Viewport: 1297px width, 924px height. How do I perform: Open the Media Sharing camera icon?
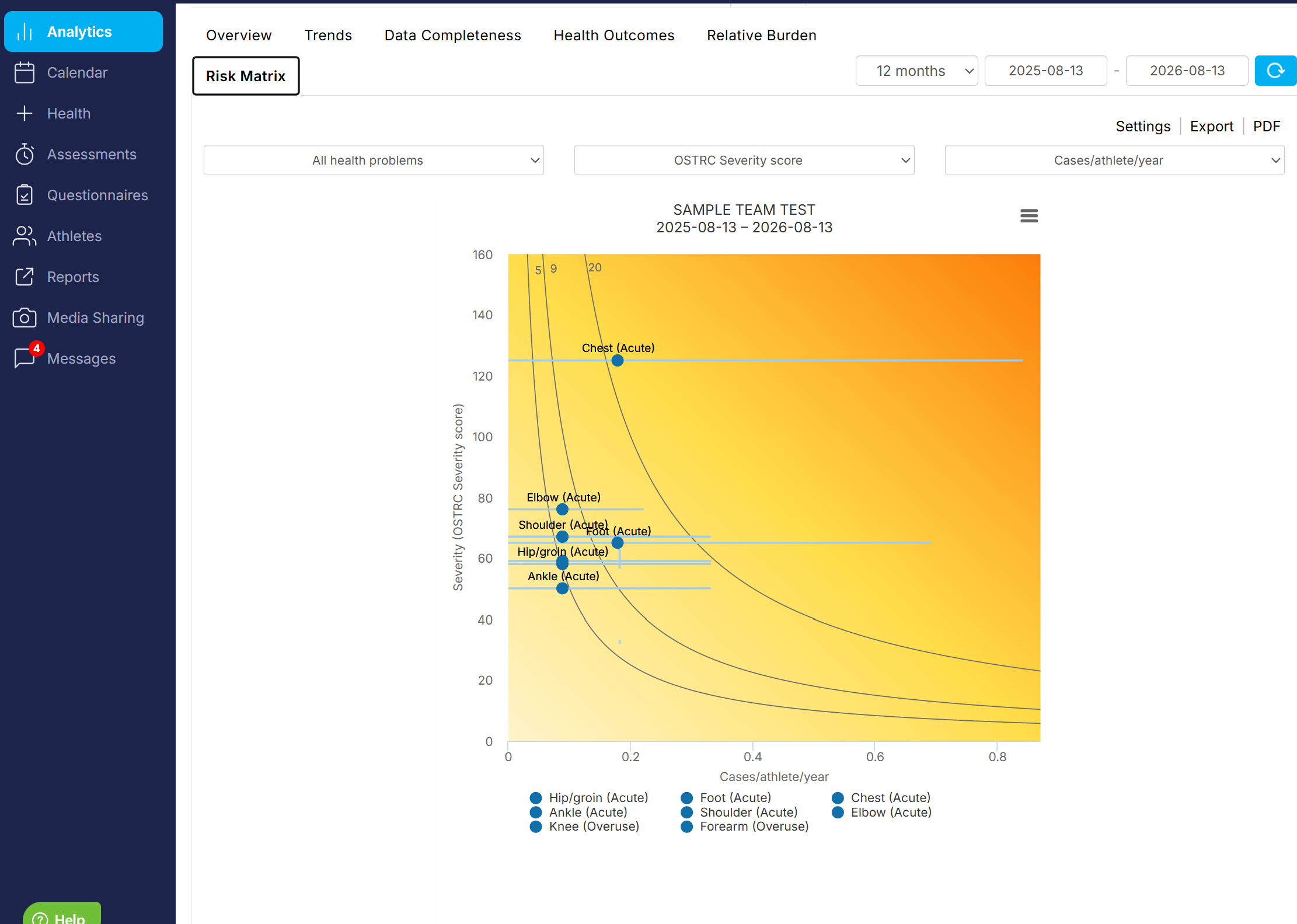click(x=25, y=318)
